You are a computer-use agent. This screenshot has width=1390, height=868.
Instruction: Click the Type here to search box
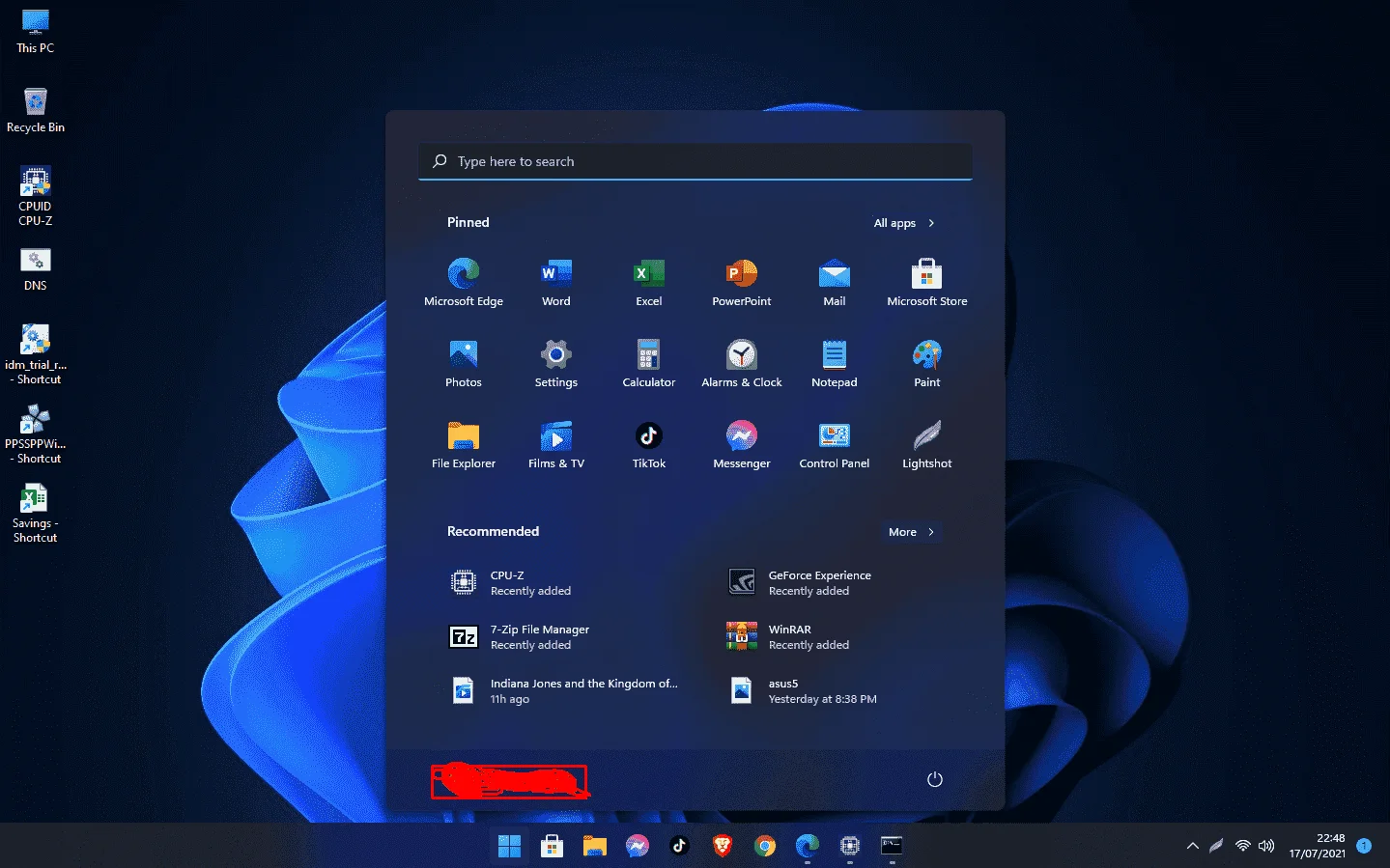coord(695,161)
